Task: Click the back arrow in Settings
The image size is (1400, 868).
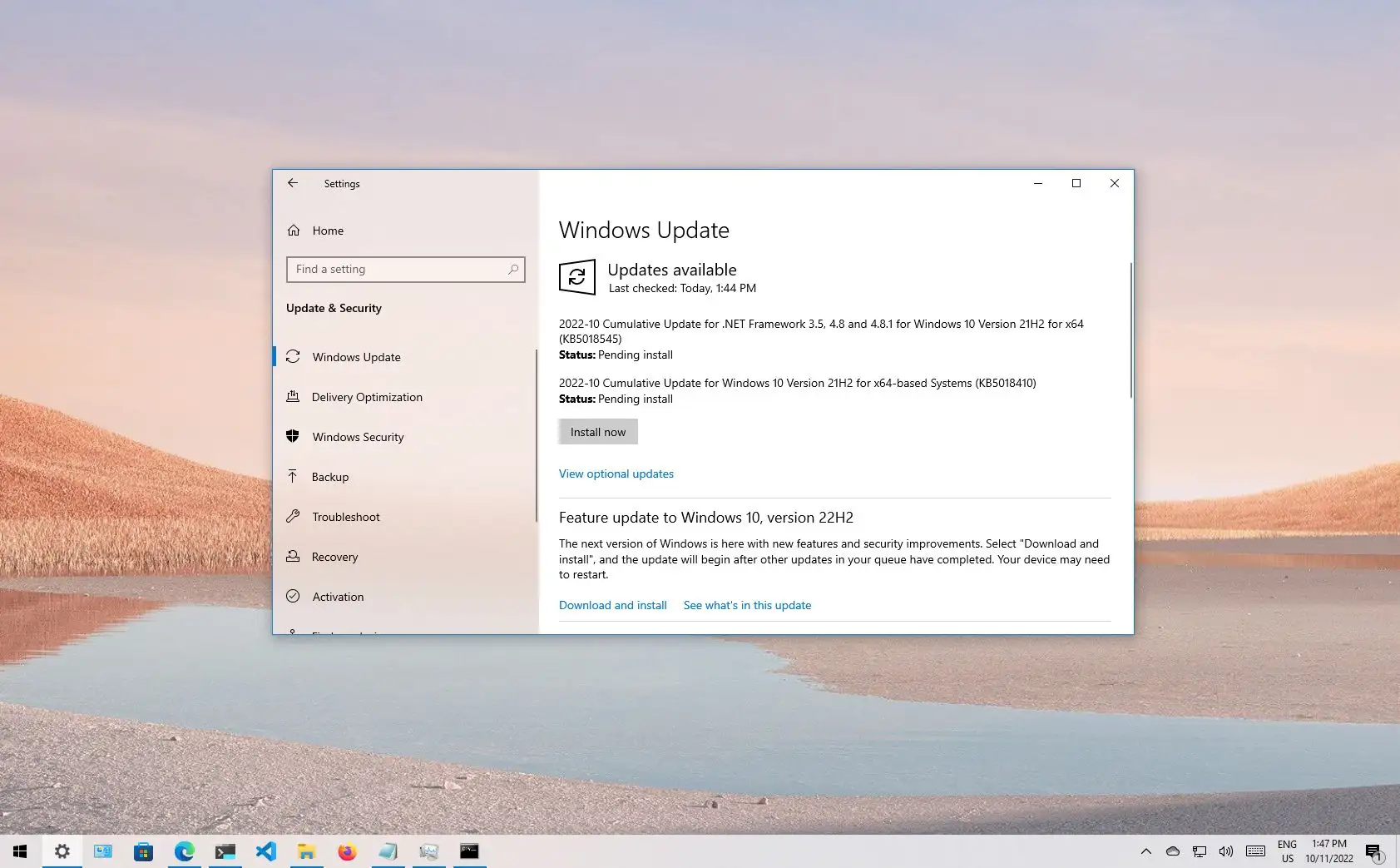Action: coord(293,183)
